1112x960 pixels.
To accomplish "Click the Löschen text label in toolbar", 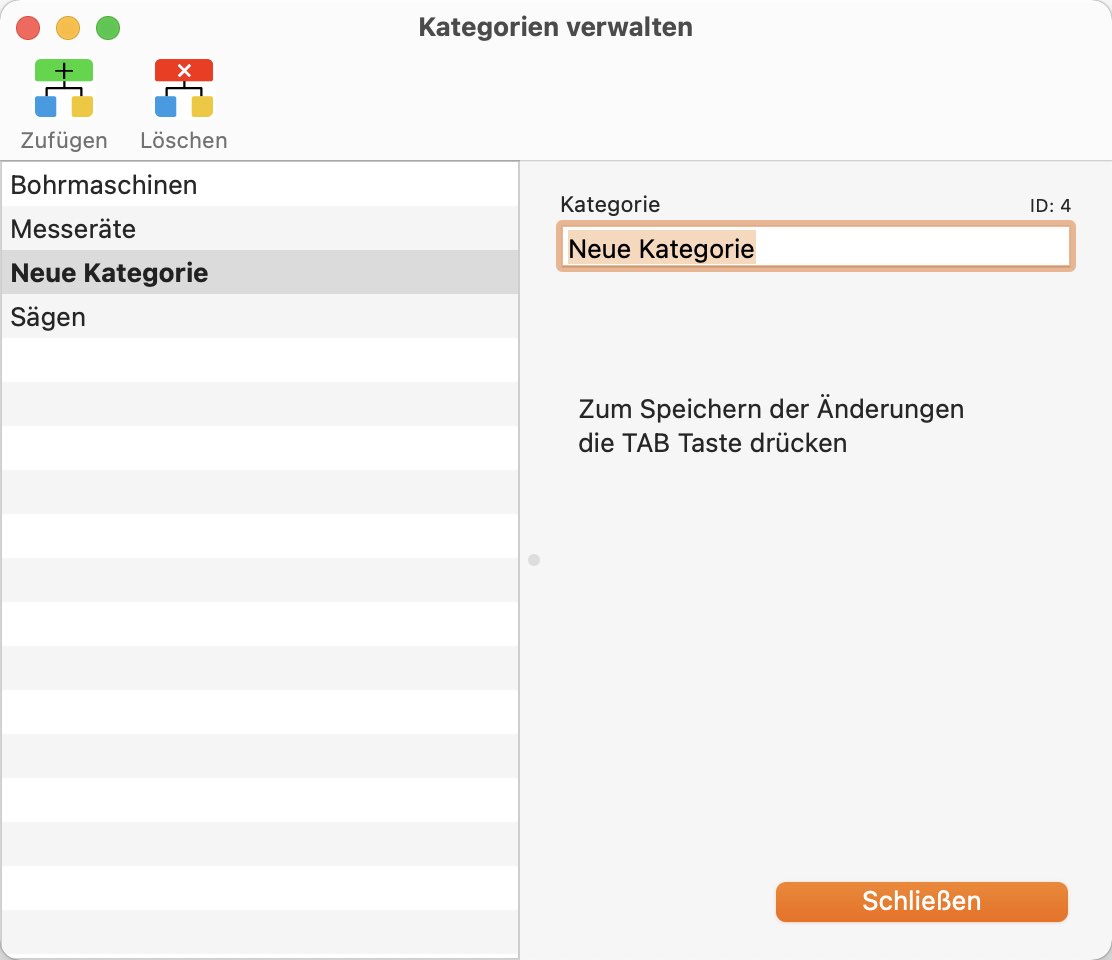I will (x=184, y=140).
